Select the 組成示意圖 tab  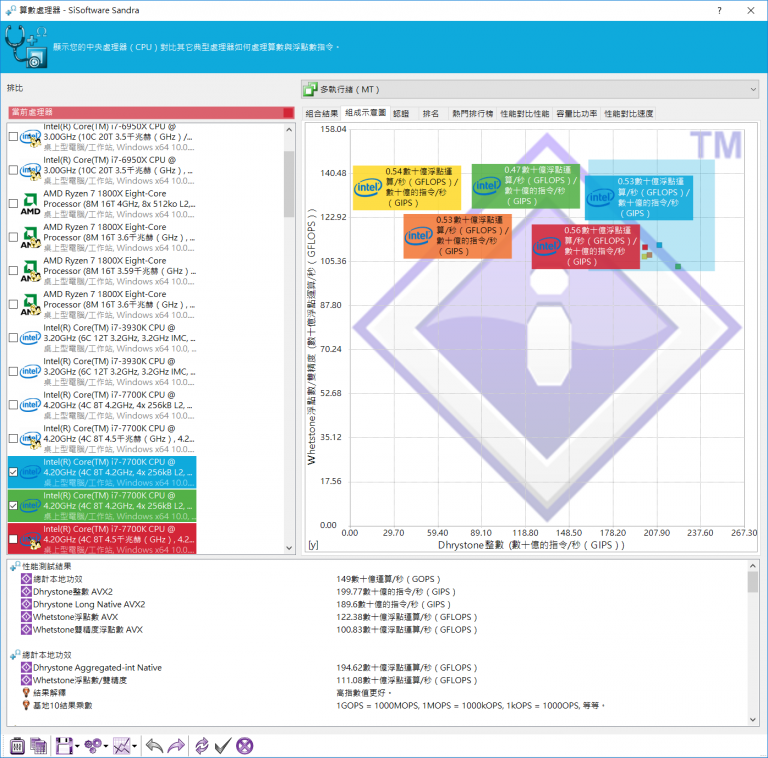[x=365, y=113]
